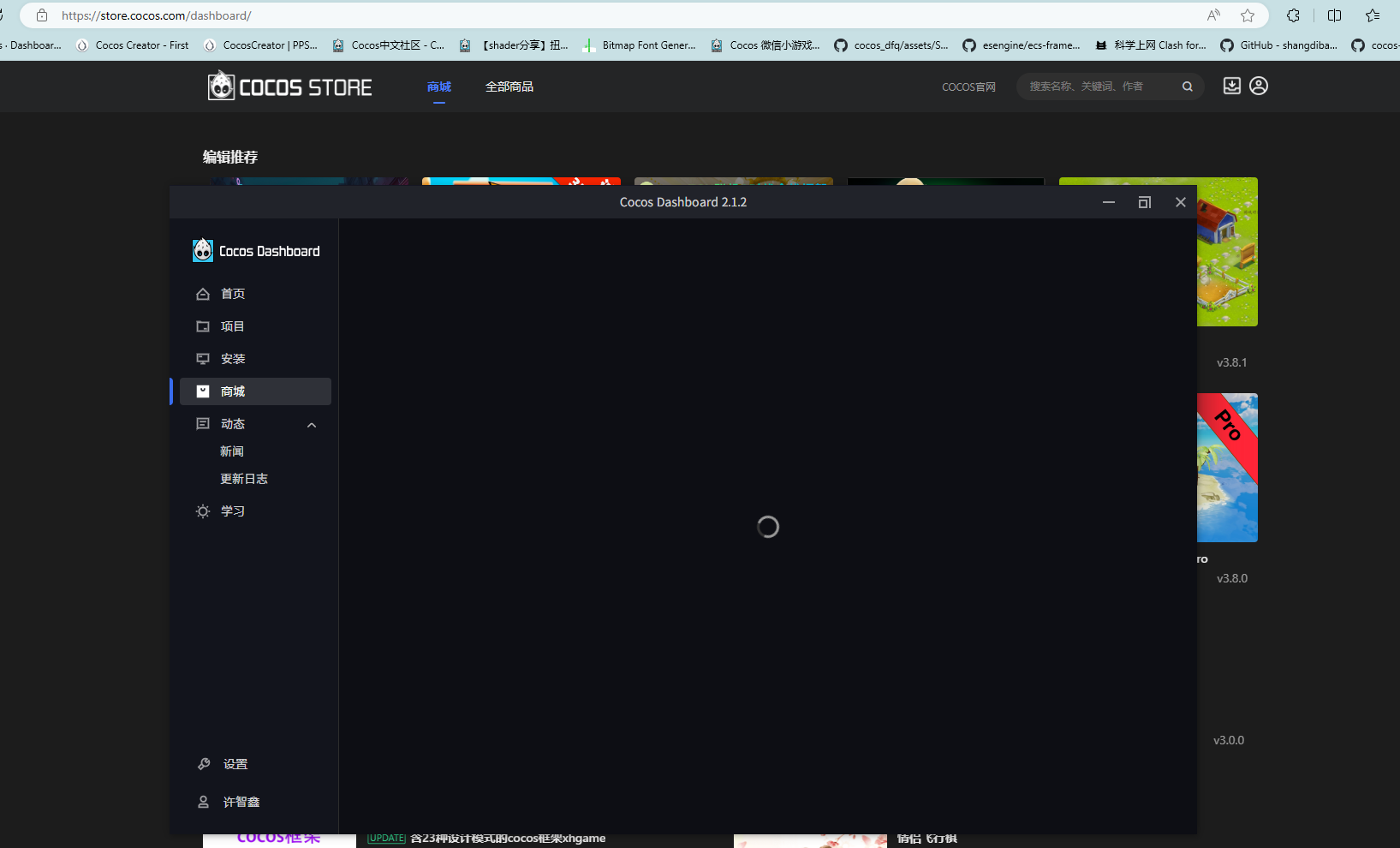The width and height of the screenshot is (1400, 848).
Task: Activate the read aloud icon in address bar
Action: [x=1213, y=15]
